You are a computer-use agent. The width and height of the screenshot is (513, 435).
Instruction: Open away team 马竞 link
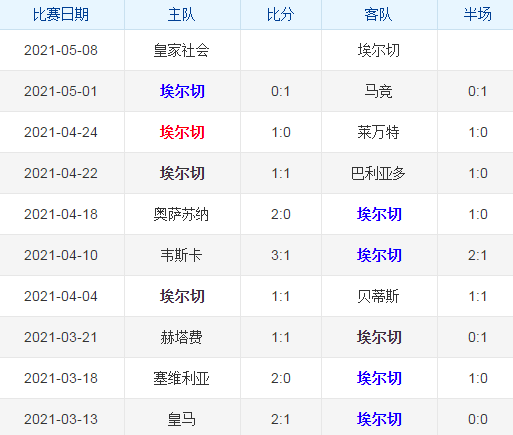point(378,91)
